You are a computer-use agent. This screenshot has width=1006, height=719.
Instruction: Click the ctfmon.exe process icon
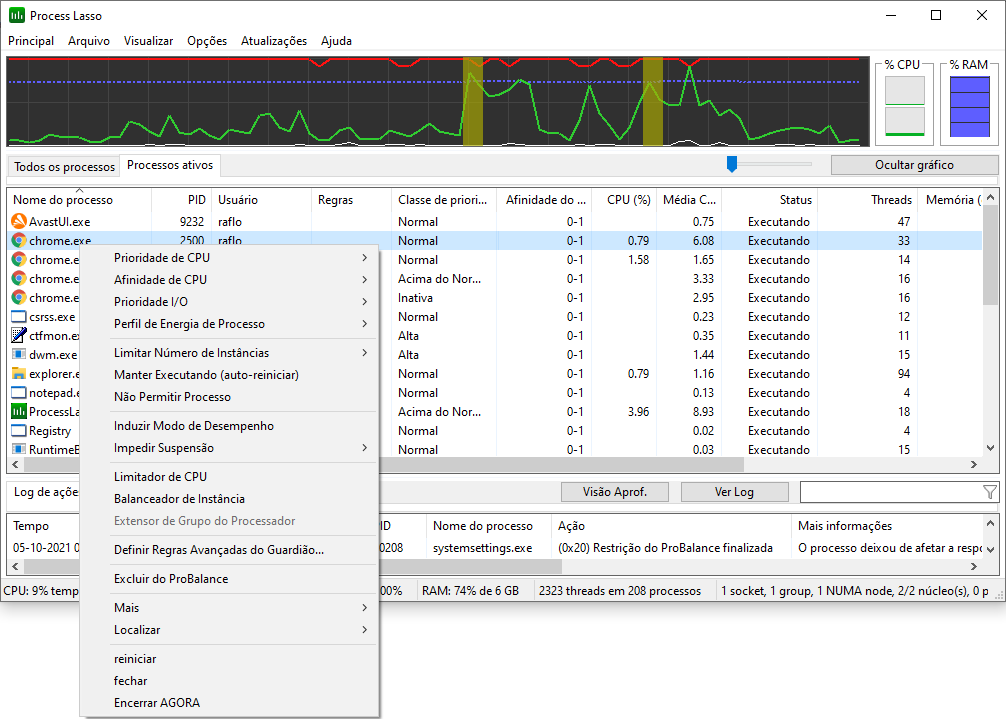point(19,335)
